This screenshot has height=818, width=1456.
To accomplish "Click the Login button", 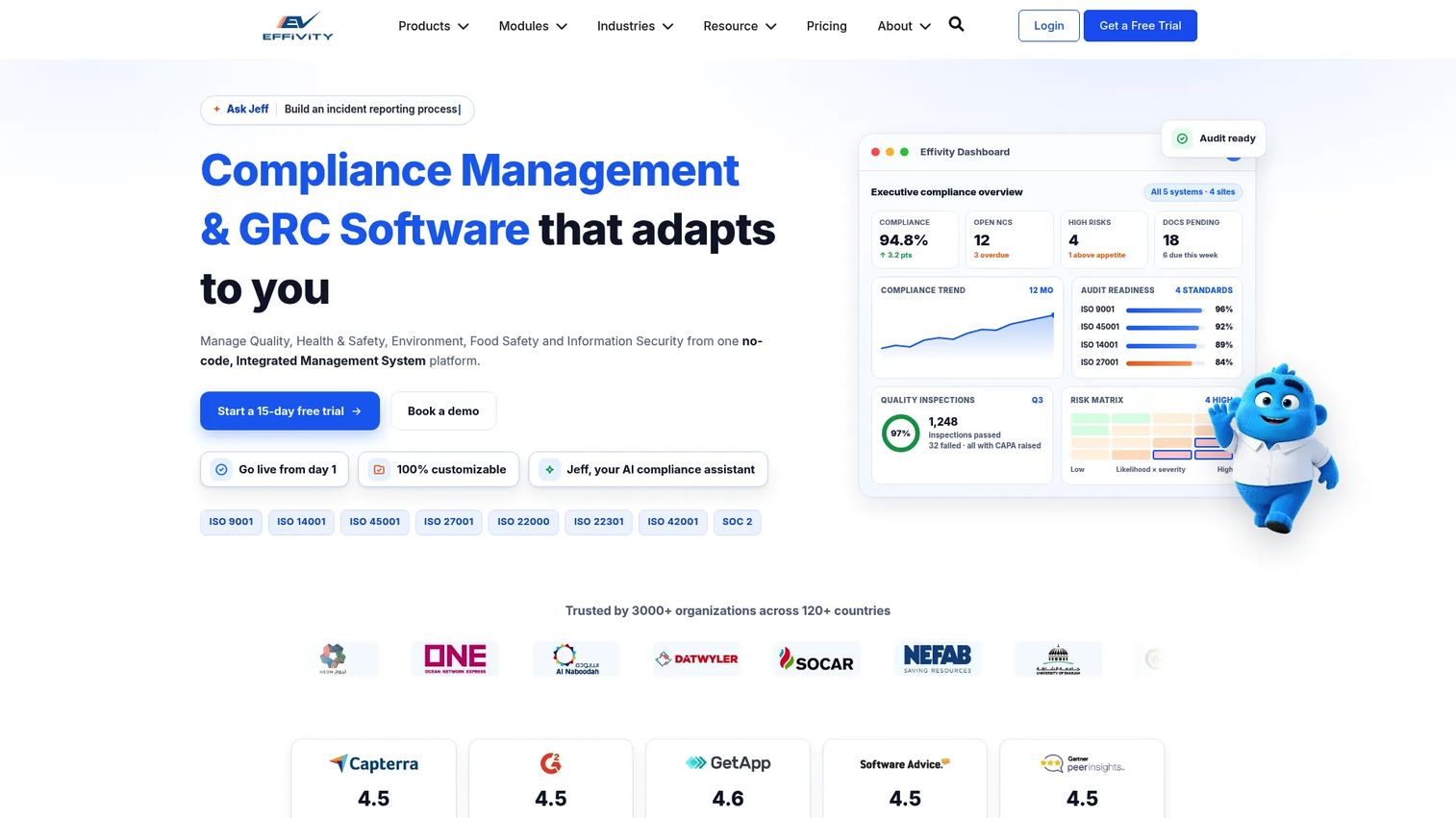I will pyautogui.click(x=1048, y=26).
